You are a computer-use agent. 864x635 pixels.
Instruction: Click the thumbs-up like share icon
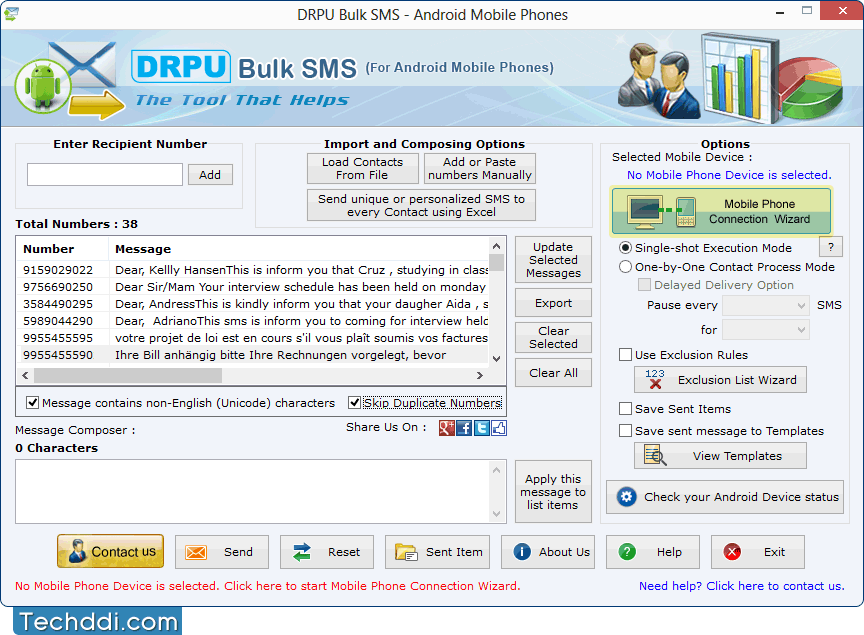point(499,428)
